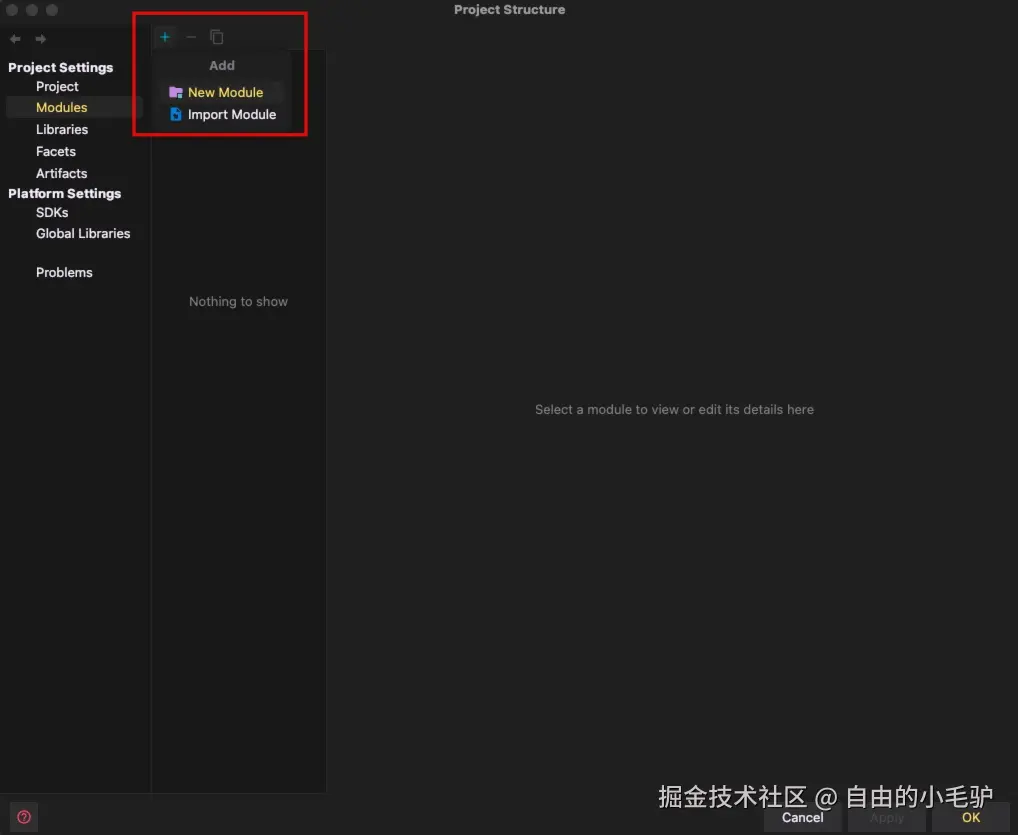Click the Apply button
Viewport: 1018px width, 835px height.
pos(887,817)
